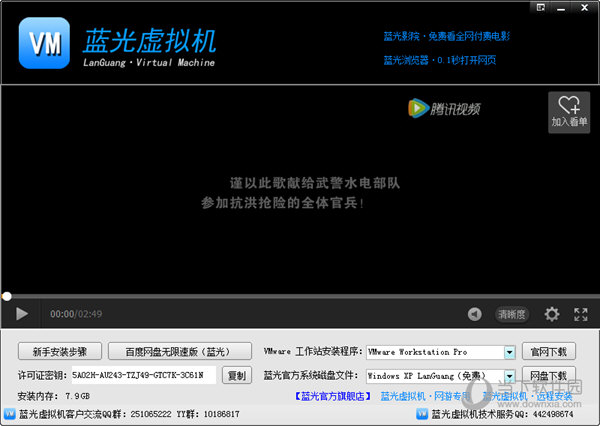Click the status bar VM icon beside QQ群

(x=10, y=414)
